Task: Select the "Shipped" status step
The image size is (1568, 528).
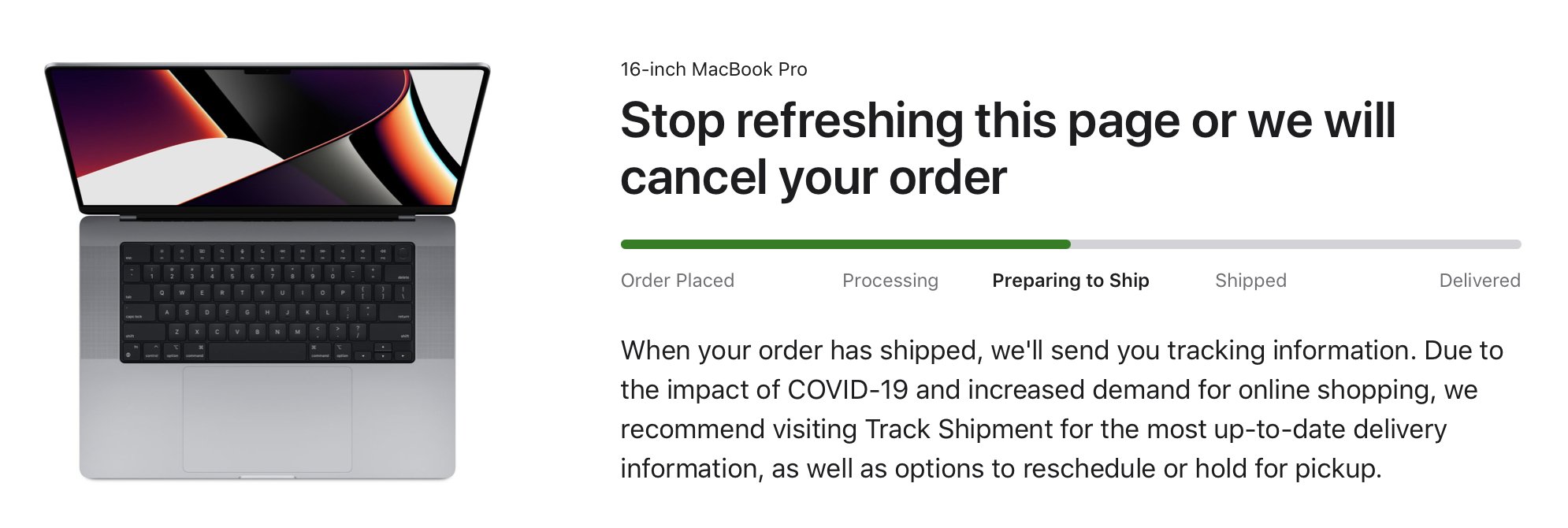Action: (x=1251, y=281)
